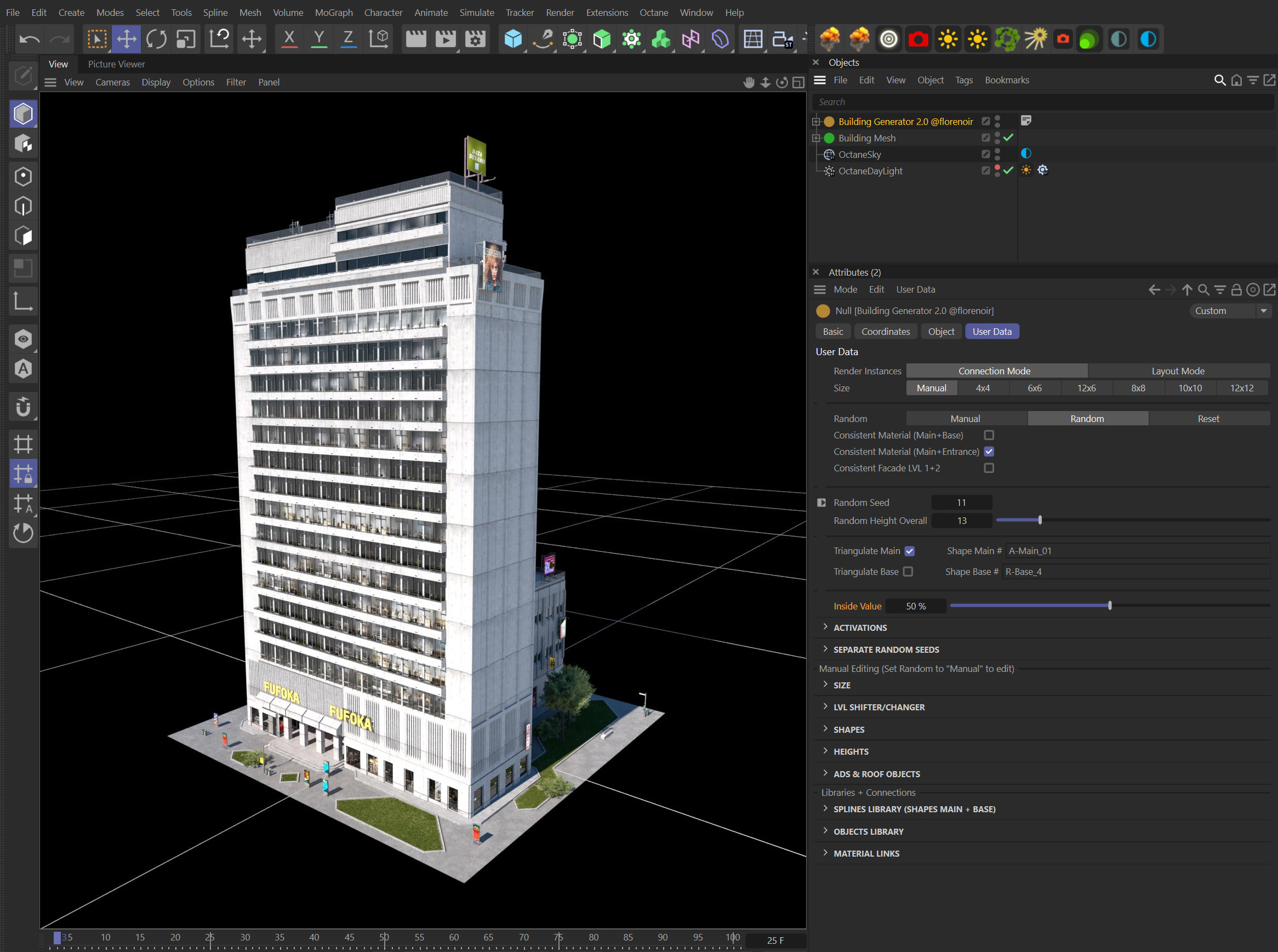Screen dimensions: 1278x952
Task: Select 6x6 size option button
Action: (1034, 387)
